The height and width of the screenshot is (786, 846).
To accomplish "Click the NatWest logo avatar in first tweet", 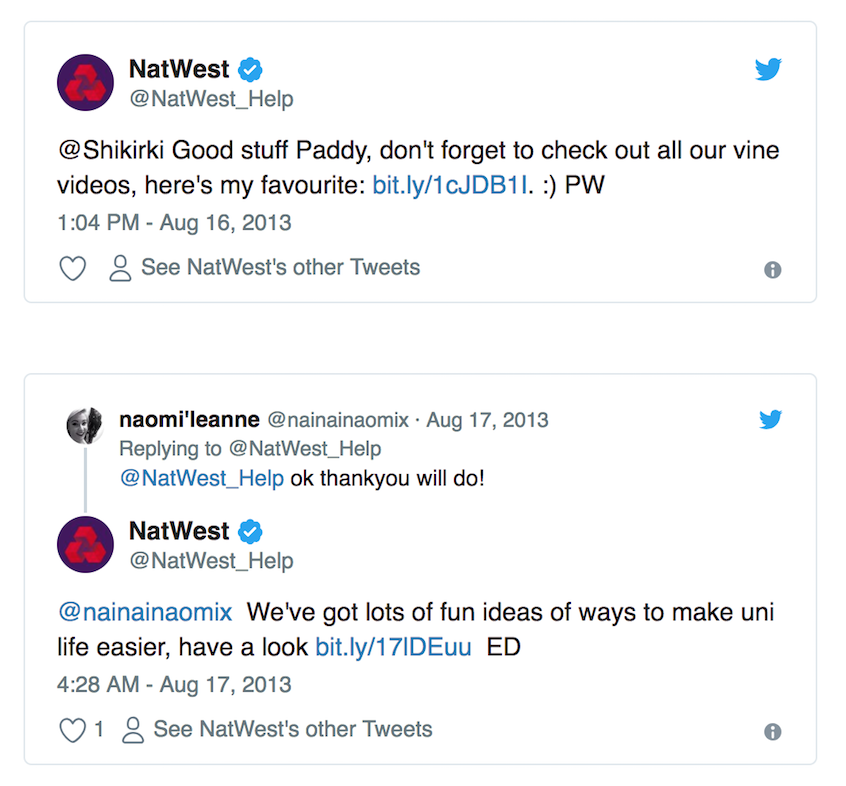I will 86,82.
